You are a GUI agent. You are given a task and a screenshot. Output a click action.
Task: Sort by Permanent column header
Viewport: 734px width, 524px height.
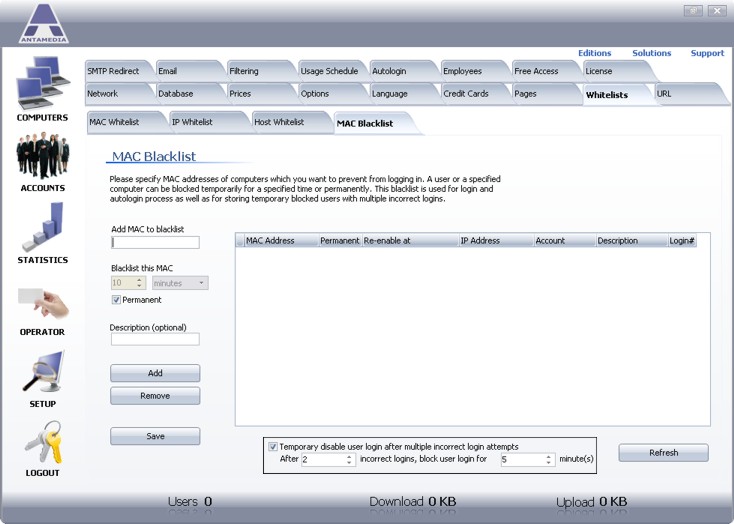coord(340,241)
